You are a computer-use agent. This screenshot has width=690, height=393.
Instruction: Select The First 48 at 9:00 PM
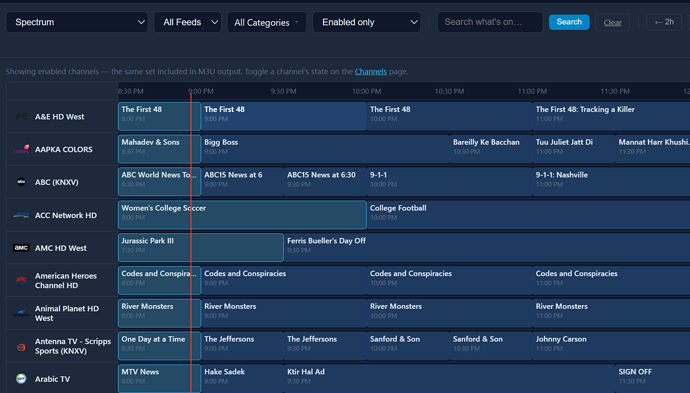tap(284, 116)
